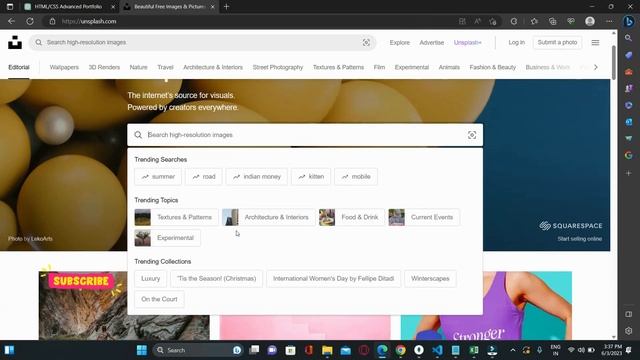This screenshot has height=360, width=640.
Task: Open the Nature category
Action: (x=138, y=67)
